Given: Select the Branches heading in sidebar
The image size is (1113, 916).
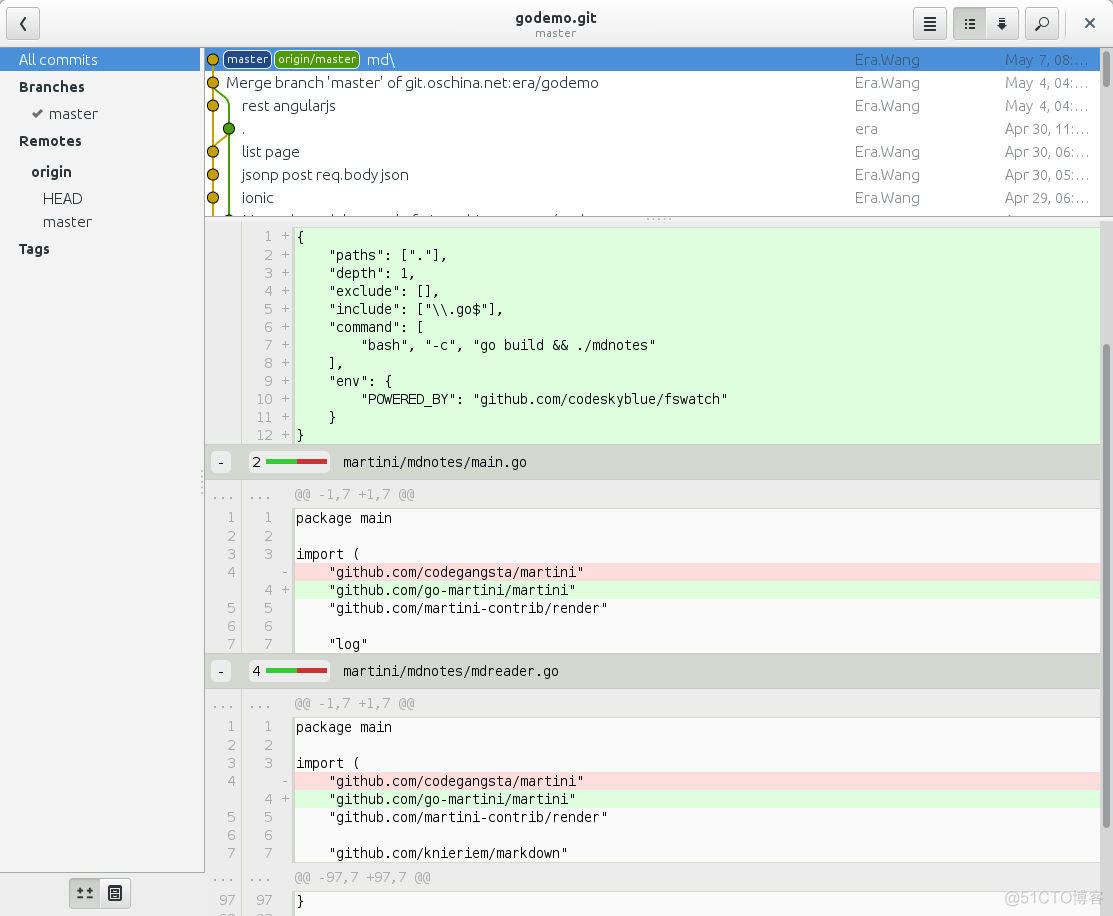Looking at the screenshot, I should [52, 87].
